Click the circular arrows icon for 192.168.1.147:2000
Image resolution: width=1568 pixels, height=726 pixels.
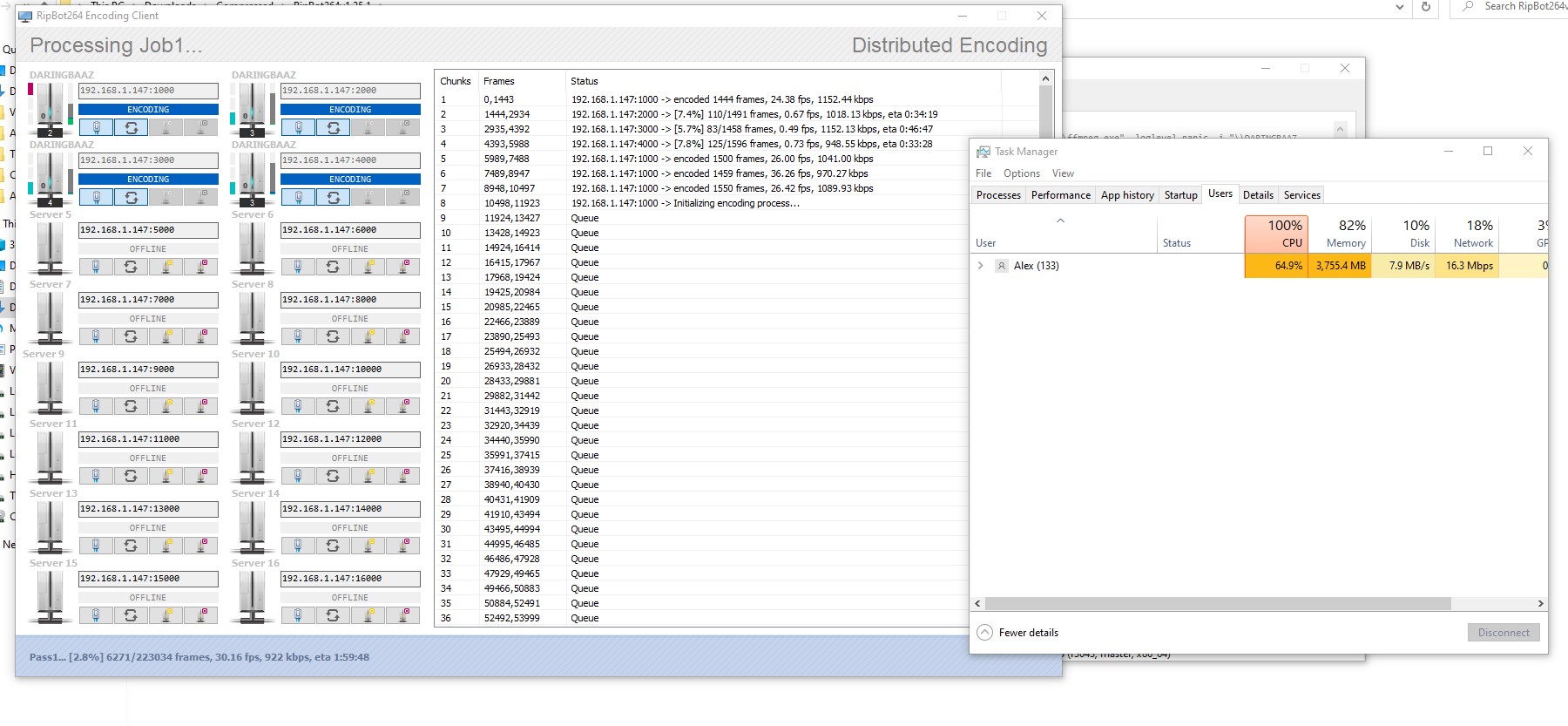[333, 127]
